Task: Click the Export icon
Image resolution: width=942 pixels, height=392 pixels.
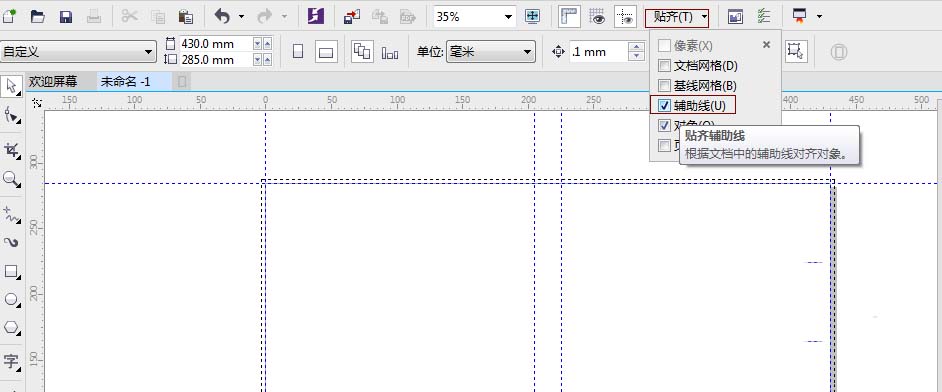Action: tap(380, 17)
